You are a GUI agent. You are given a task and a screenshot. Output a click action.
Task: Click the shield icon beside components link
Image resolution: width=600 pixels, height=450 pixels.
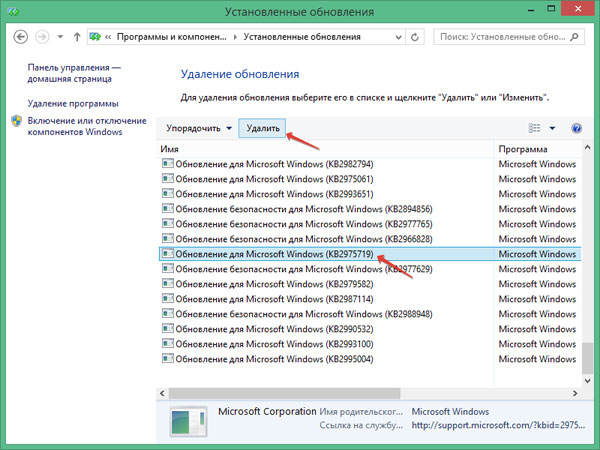point(16,121)
